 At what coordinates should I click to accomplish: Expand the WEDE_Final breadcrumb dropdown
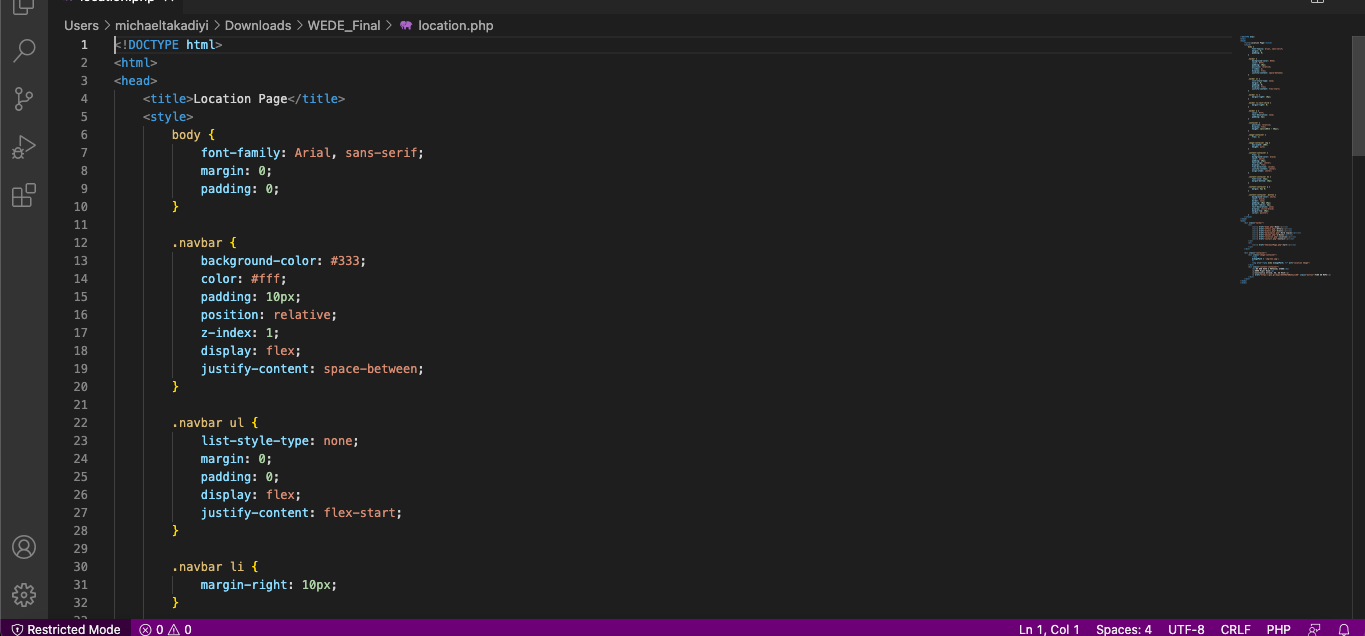344,25
